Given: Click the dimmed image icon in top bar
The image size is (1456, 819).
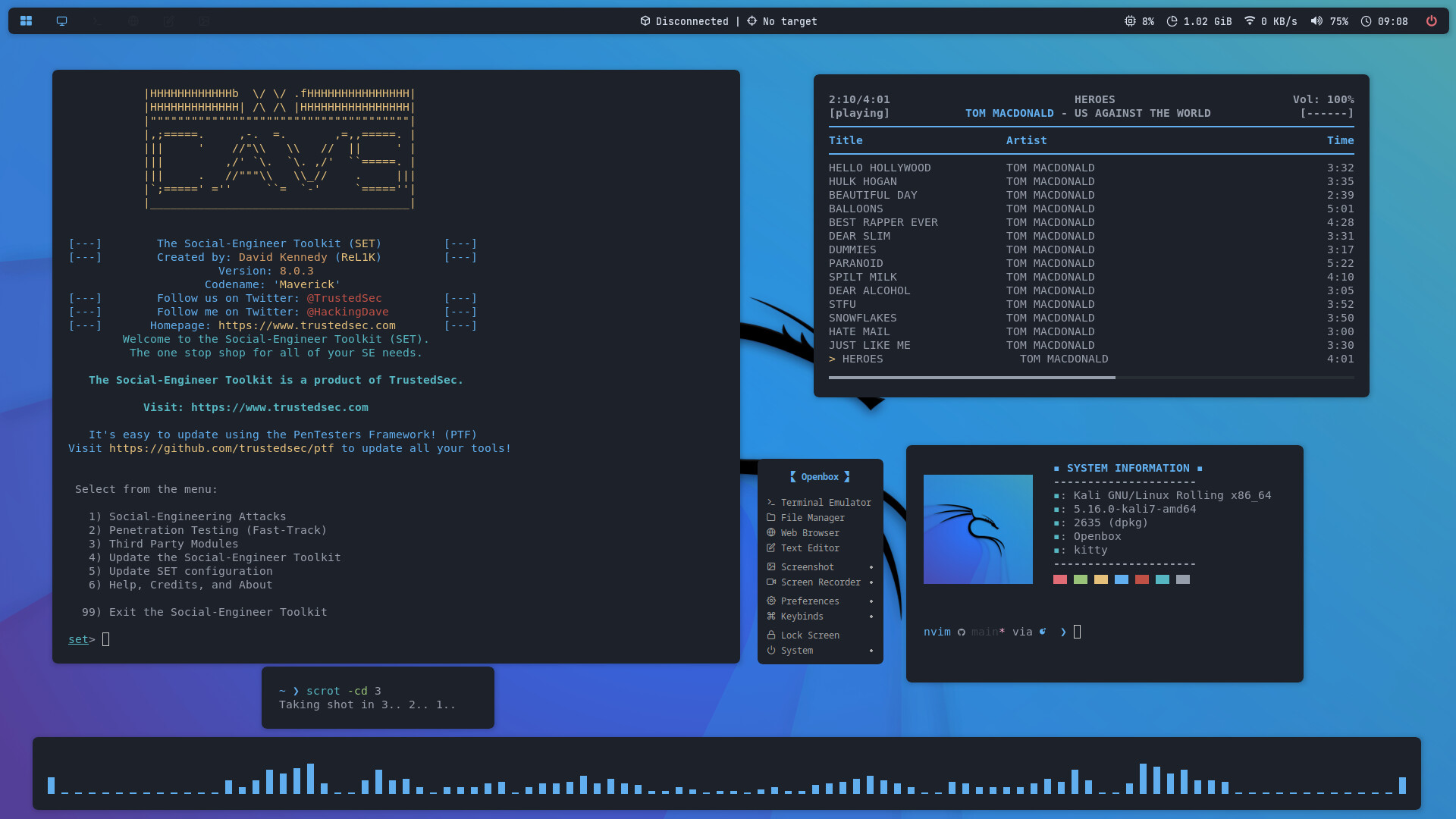Looking at the screenshot, I should click(205, 21).
